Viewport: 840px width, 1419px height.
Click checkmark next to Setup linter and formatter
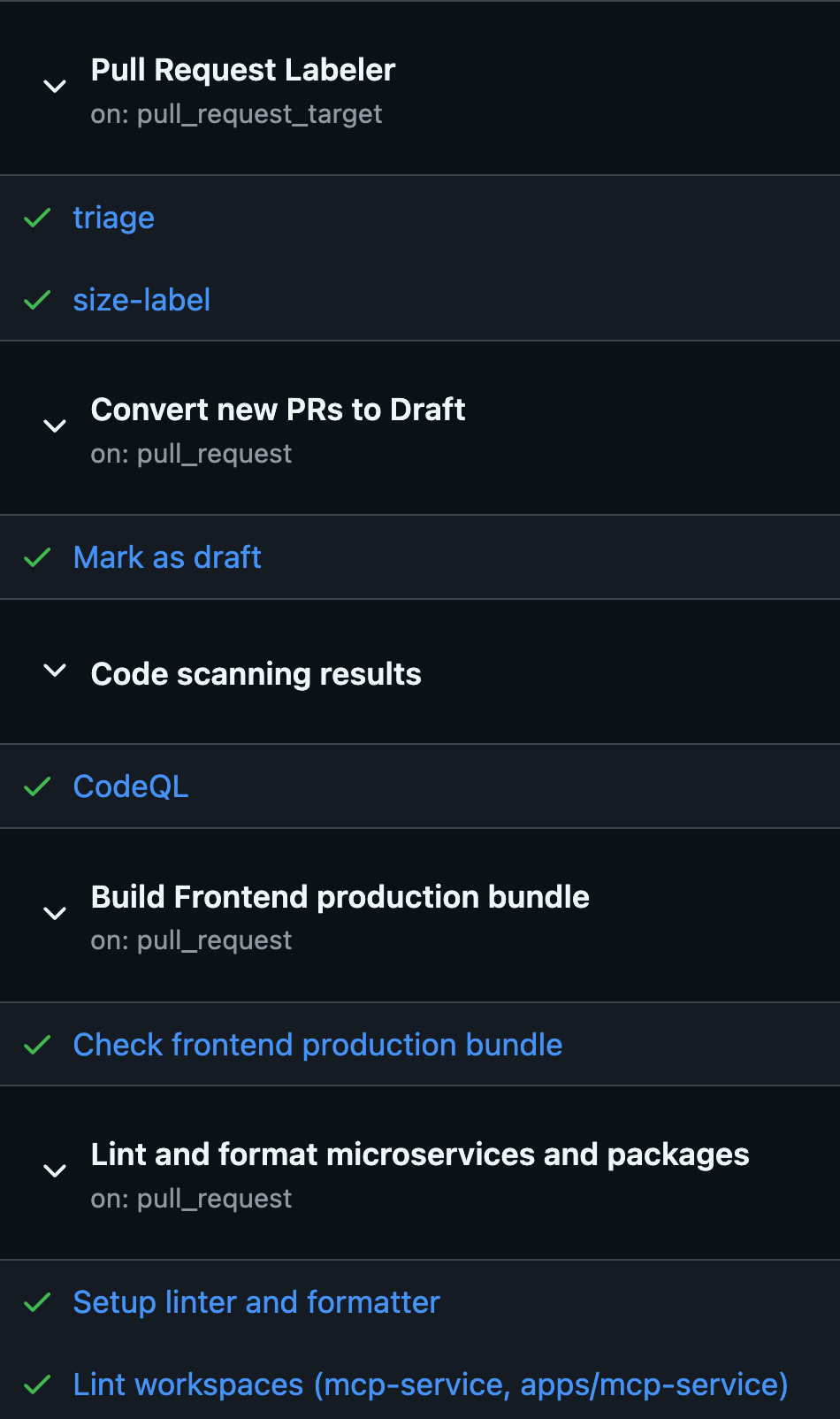tap(37, 1303)
